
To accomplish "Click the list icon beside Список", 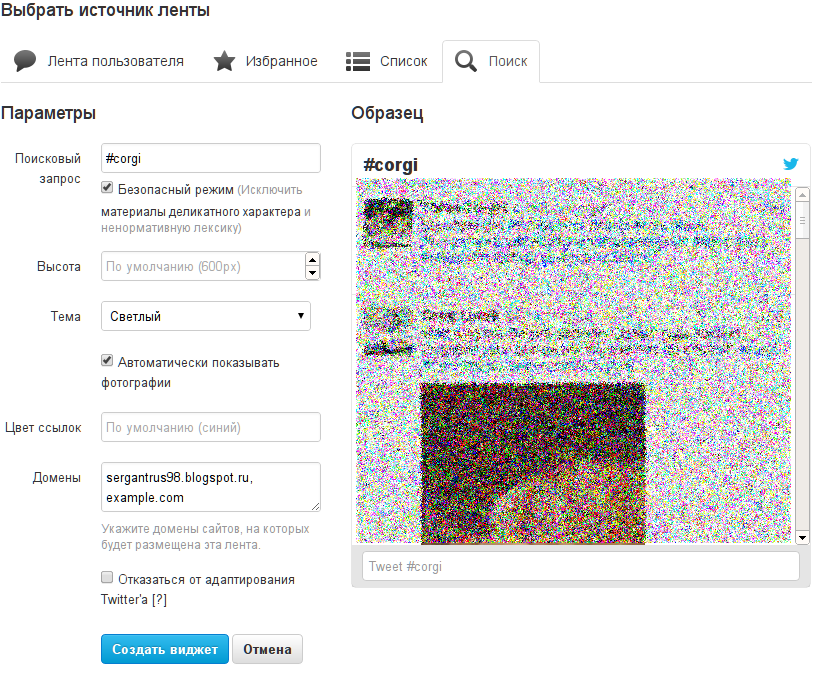I will [358, 61].
